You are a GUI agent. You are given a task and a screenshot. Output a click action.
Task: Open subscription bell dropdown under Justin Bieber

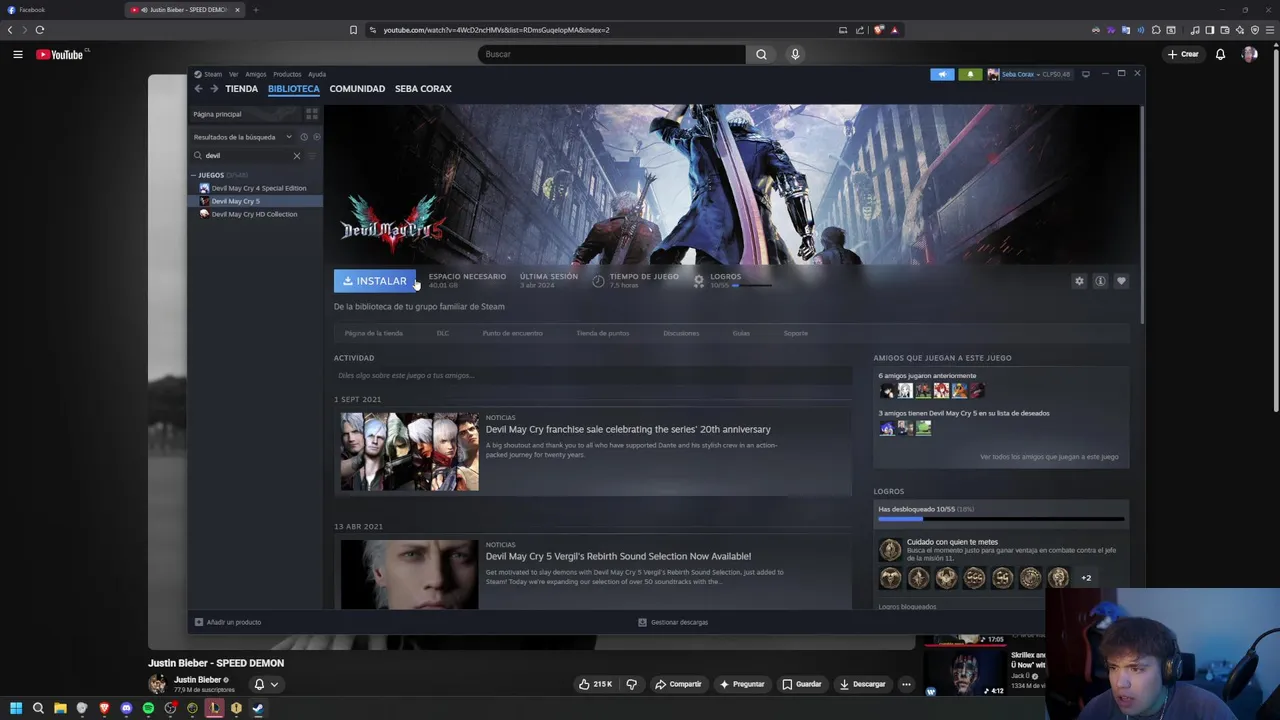(x=265, y=684)
